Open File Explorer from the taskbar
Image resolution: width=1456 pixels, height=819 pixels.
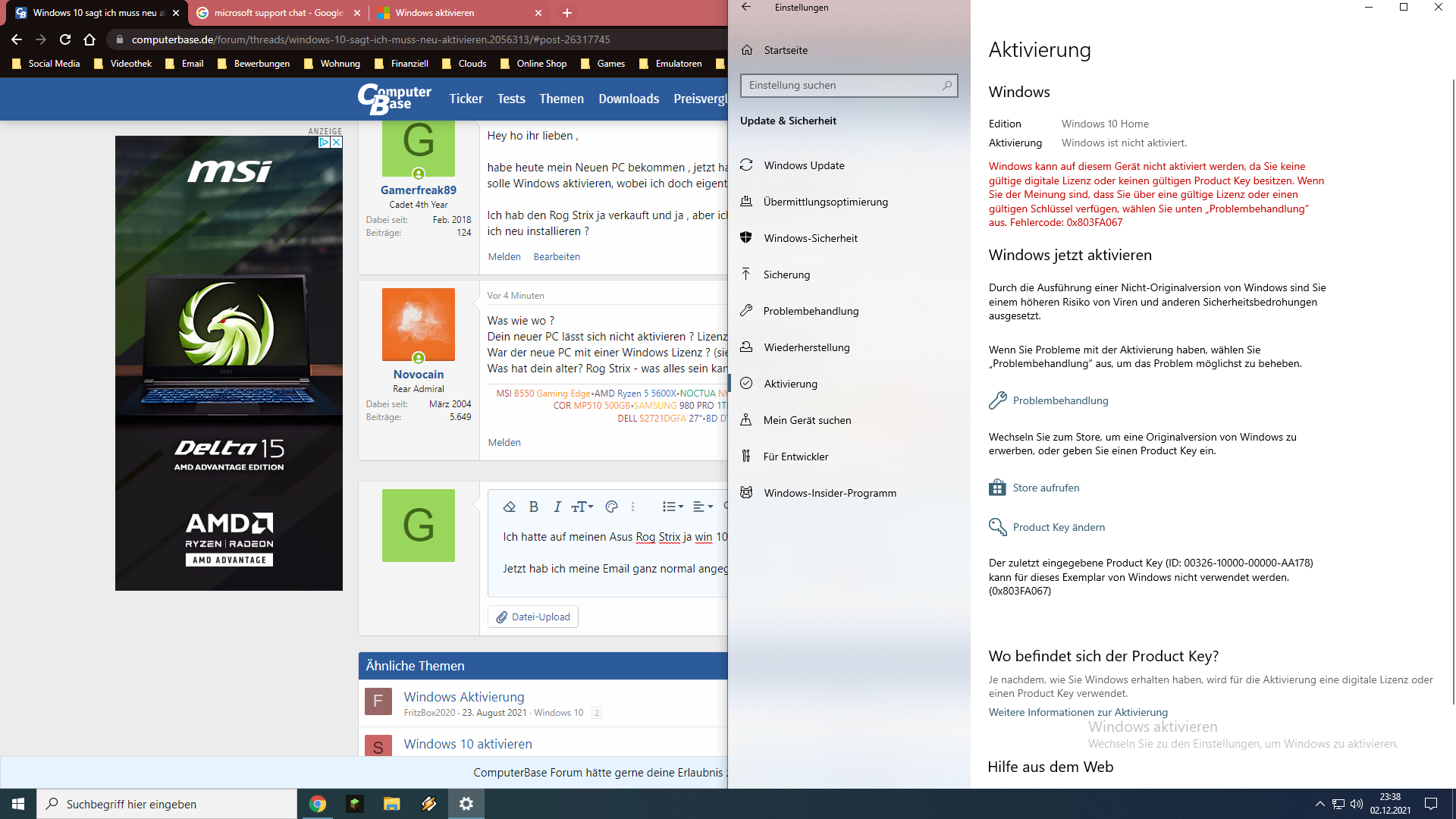[x=391, y=804]
